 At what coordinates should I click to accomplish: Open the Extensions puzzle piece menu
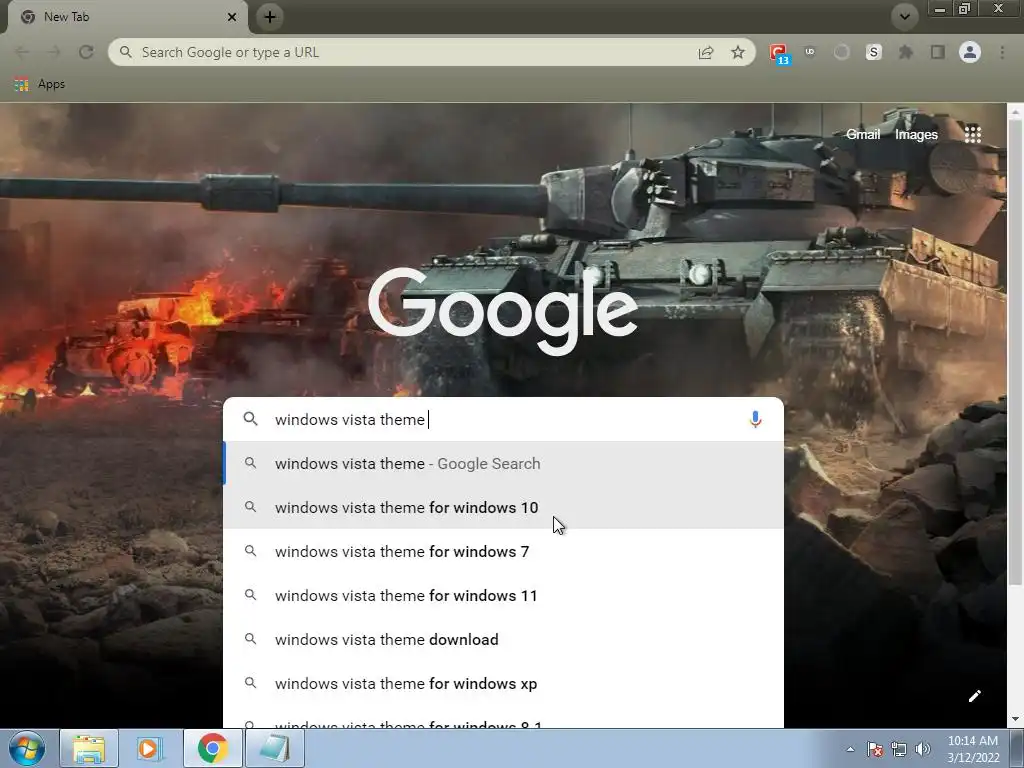906,52
